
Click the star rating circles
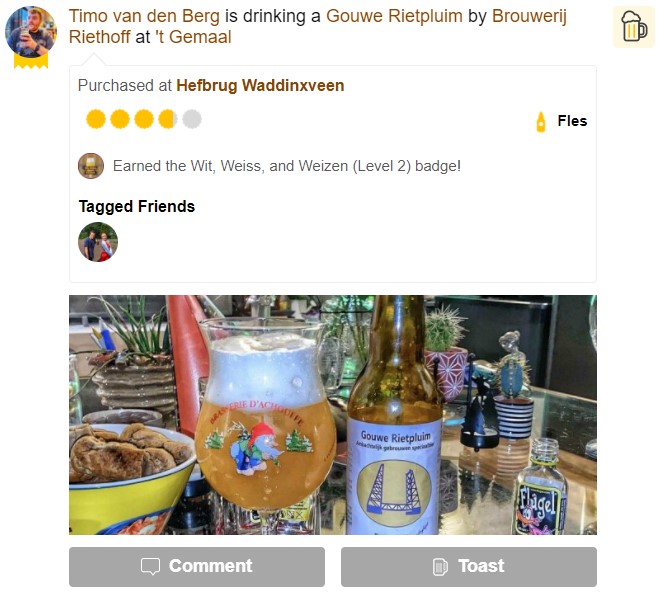click(144, 119)
